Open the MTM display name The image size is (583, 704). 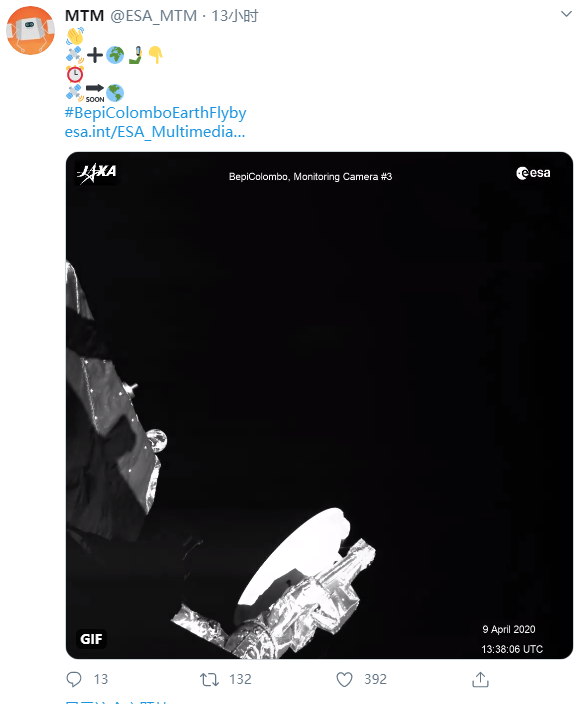[84, 16]
